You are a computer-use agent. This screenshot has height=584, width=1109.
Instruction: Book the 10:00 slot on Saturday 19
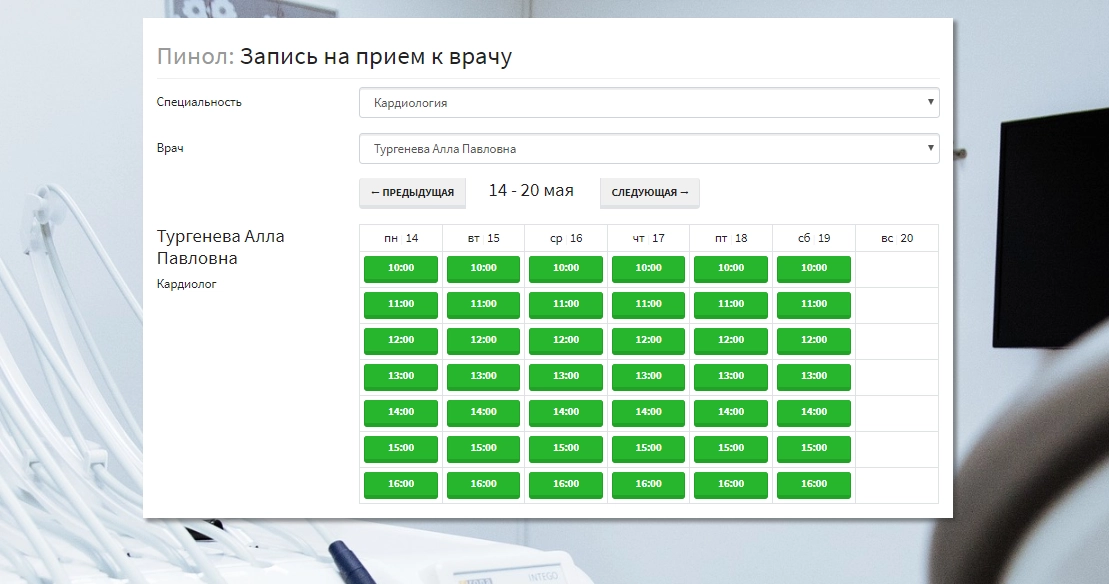[x=813, y=268]
